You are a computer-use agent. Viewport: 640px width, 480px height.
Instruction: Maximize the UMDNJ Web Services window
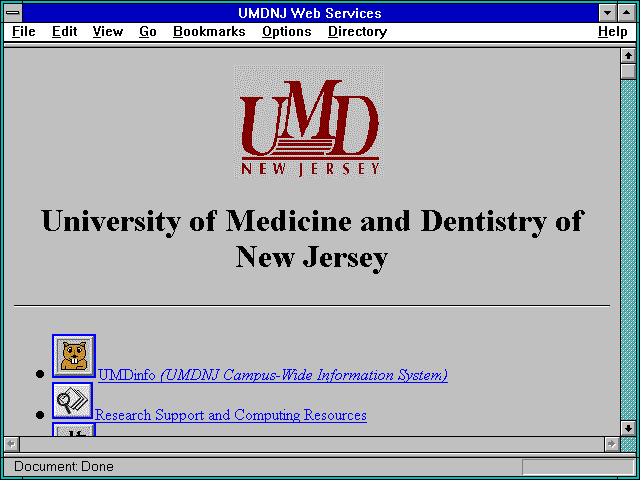pos(627,13)
